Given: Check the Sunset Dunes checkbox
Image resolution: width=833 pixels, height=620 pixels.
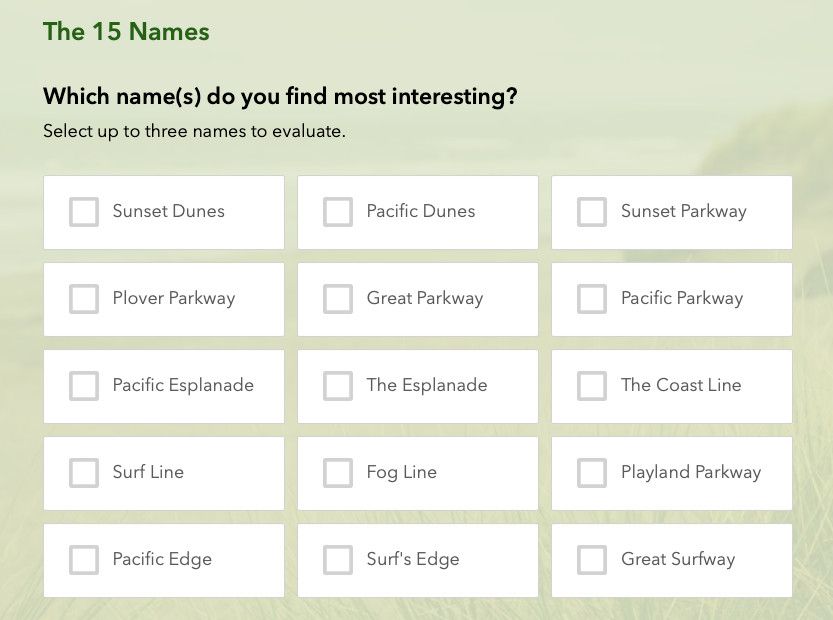Looking at the screenshot, I should point(84,212).
